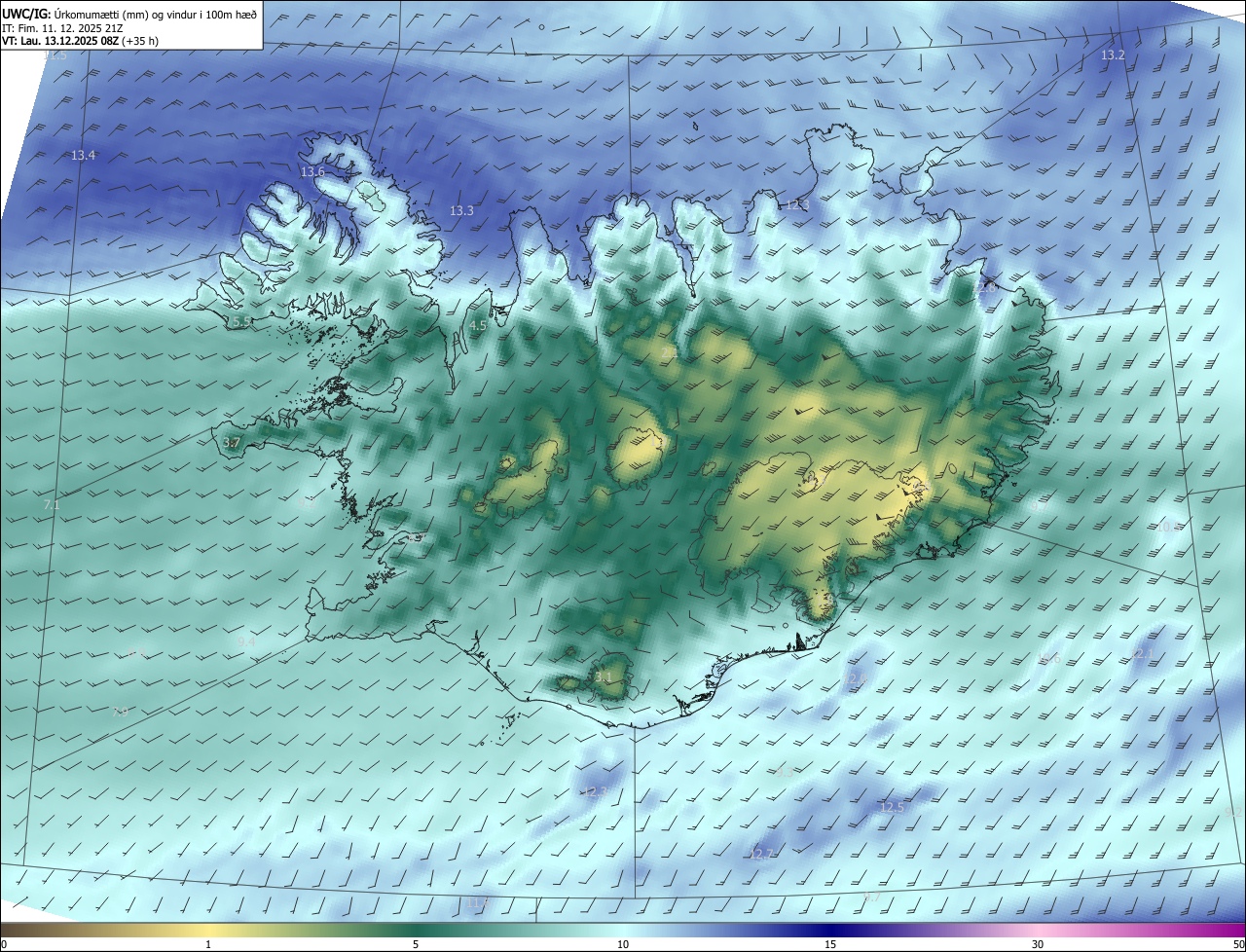The image size is (1246, 952).
Task: Click the 'VT: Lau. 13.12.2025 08Z (+35 h)' line
Action: coord(80,41)
